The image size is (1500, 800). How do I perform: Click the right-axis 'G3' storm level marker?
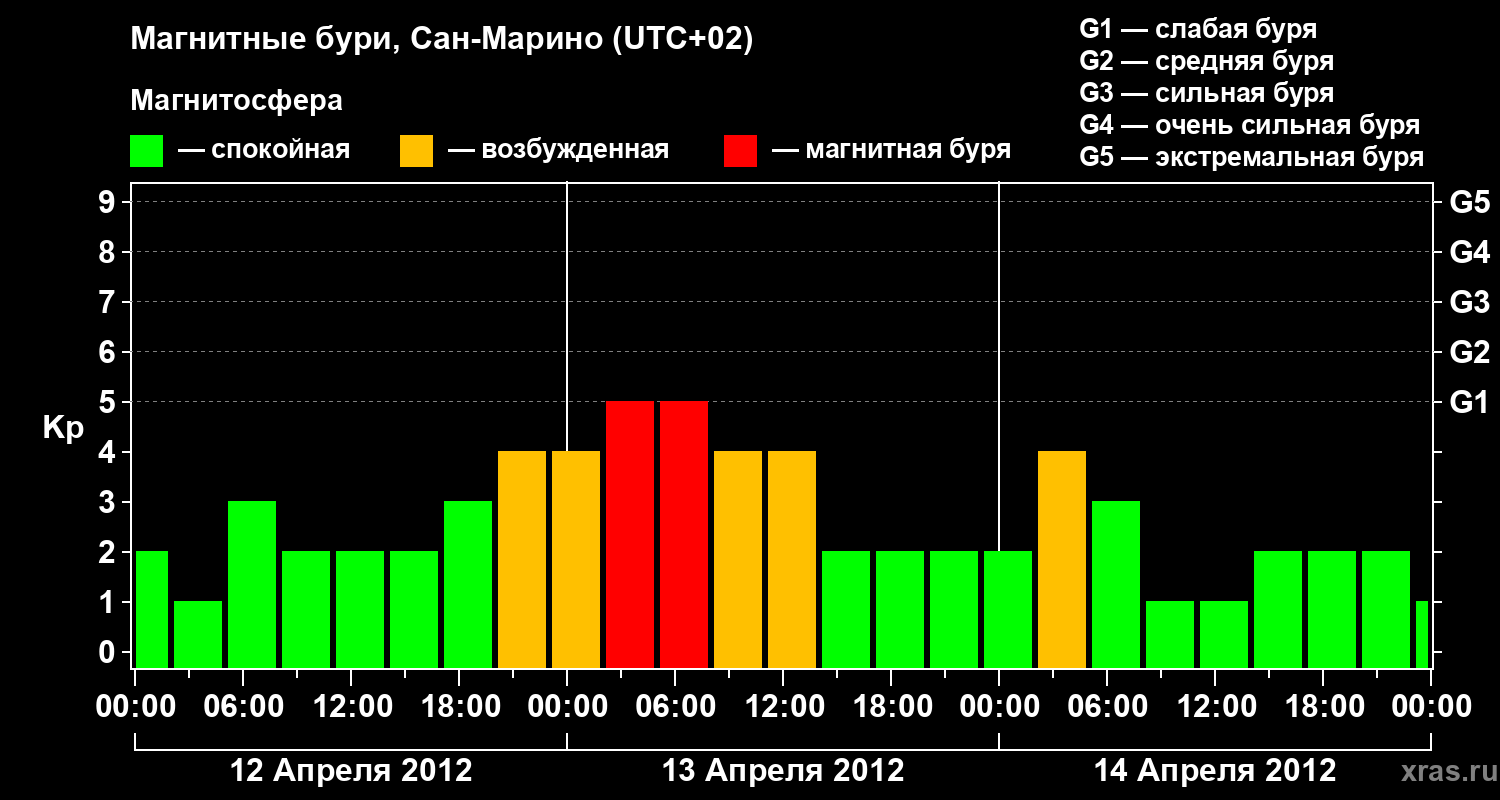(x=1469, y=302)
